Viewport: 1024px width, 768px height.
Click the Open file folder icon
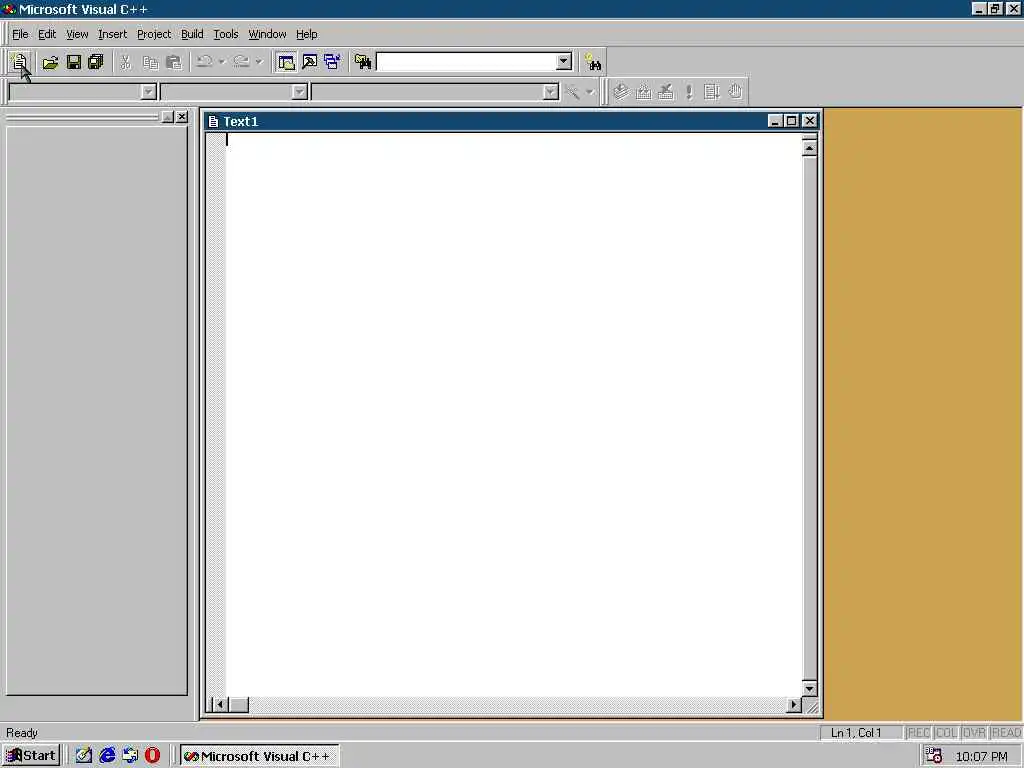[50, 62]
